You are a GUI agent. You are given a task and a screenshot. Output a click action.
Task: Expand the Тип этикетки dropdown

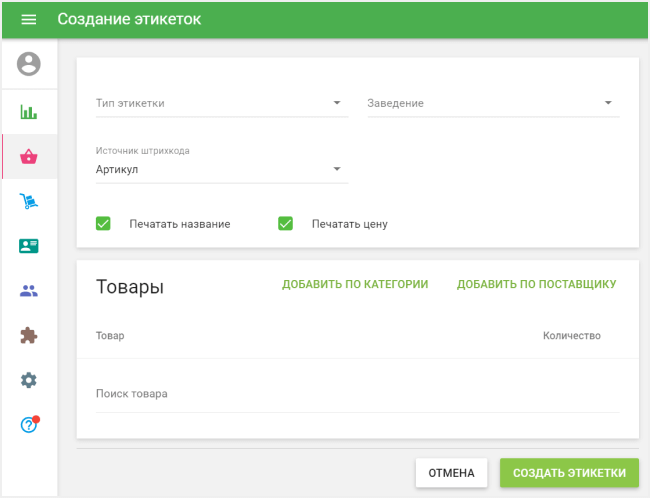pos(222,103)
